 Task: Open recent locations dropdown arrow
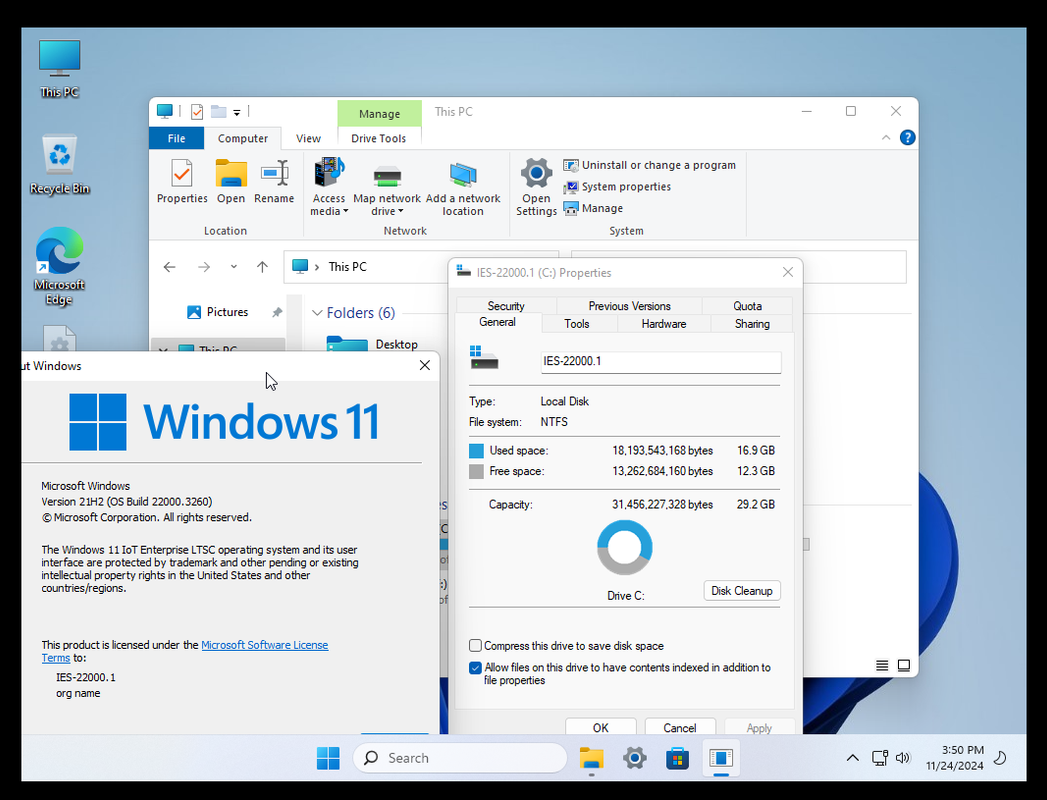pyautogui.click(x=234, y=266)
